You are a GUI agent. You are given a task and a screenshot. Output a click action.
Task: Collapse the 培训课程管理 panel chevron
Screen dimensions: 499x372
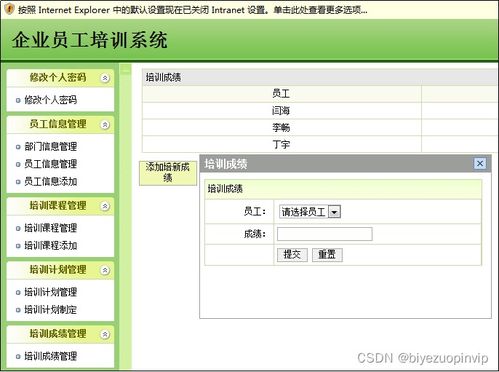[105, 206]
